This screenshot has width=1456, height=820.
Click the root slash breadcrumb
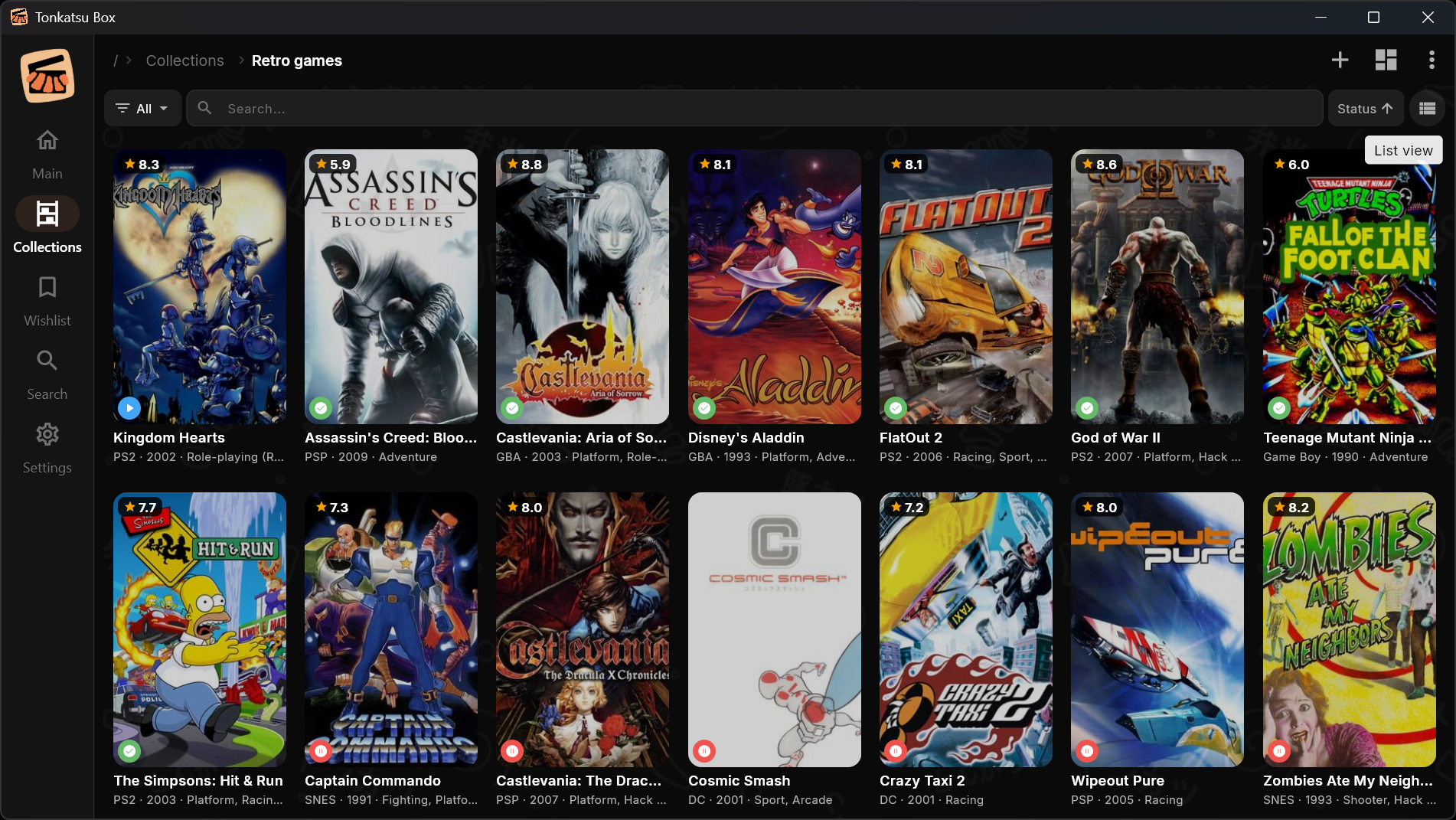(x=116, y=60)
